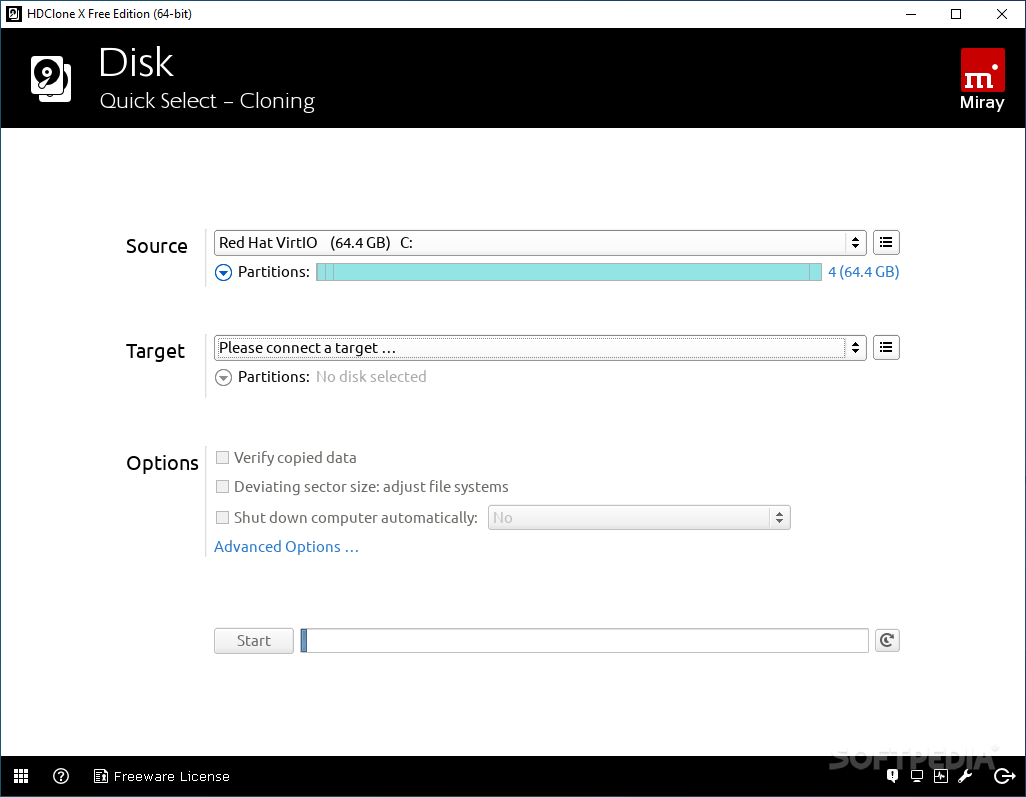This screenshot has width=1026, height=797.
Task: Maximize the HDClone window
Action: coord(956,14)
